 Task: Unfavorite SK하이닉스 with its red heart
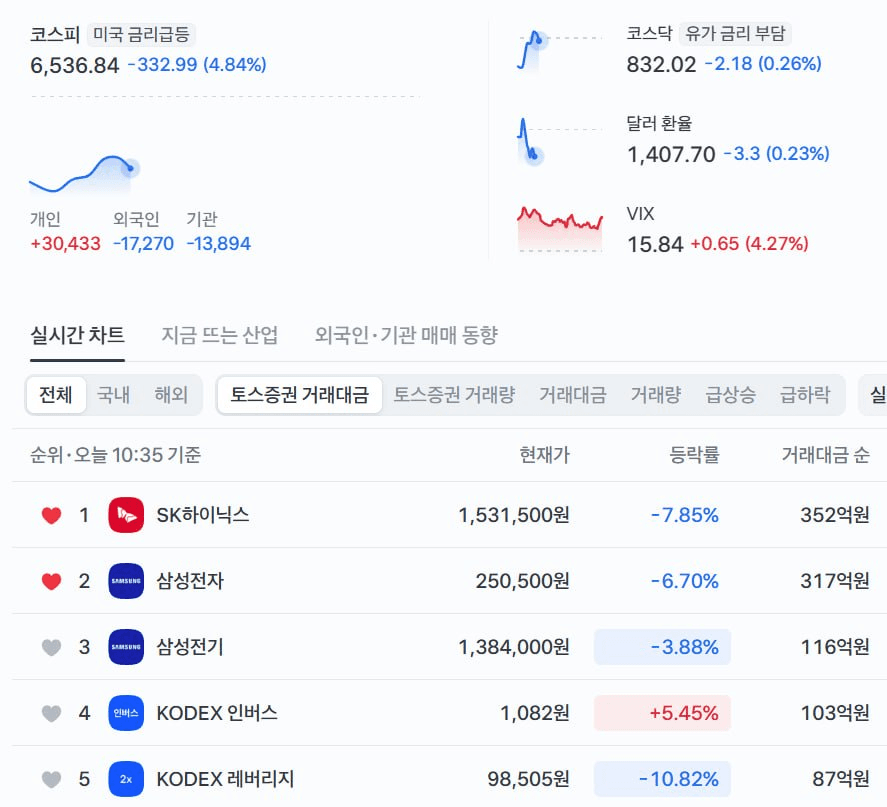pyautogui.click(x=51, y=515)
